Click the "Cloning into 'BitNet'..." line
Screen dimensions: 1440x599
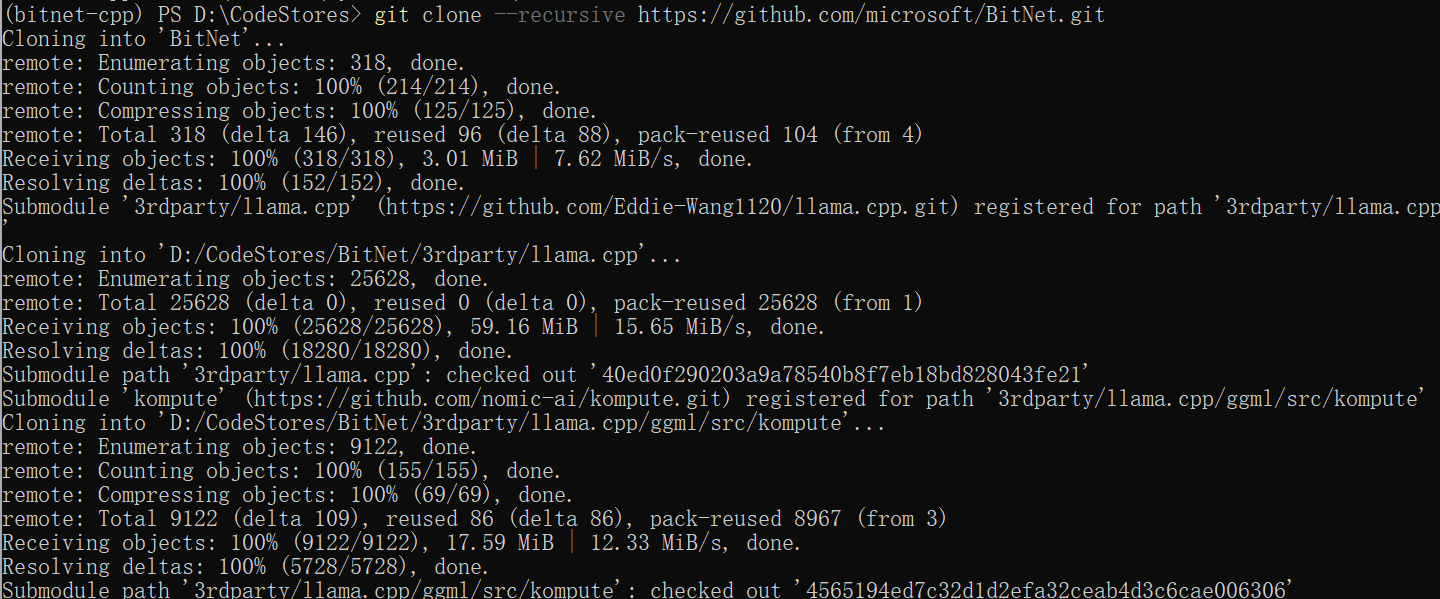(x=143, y=39)
